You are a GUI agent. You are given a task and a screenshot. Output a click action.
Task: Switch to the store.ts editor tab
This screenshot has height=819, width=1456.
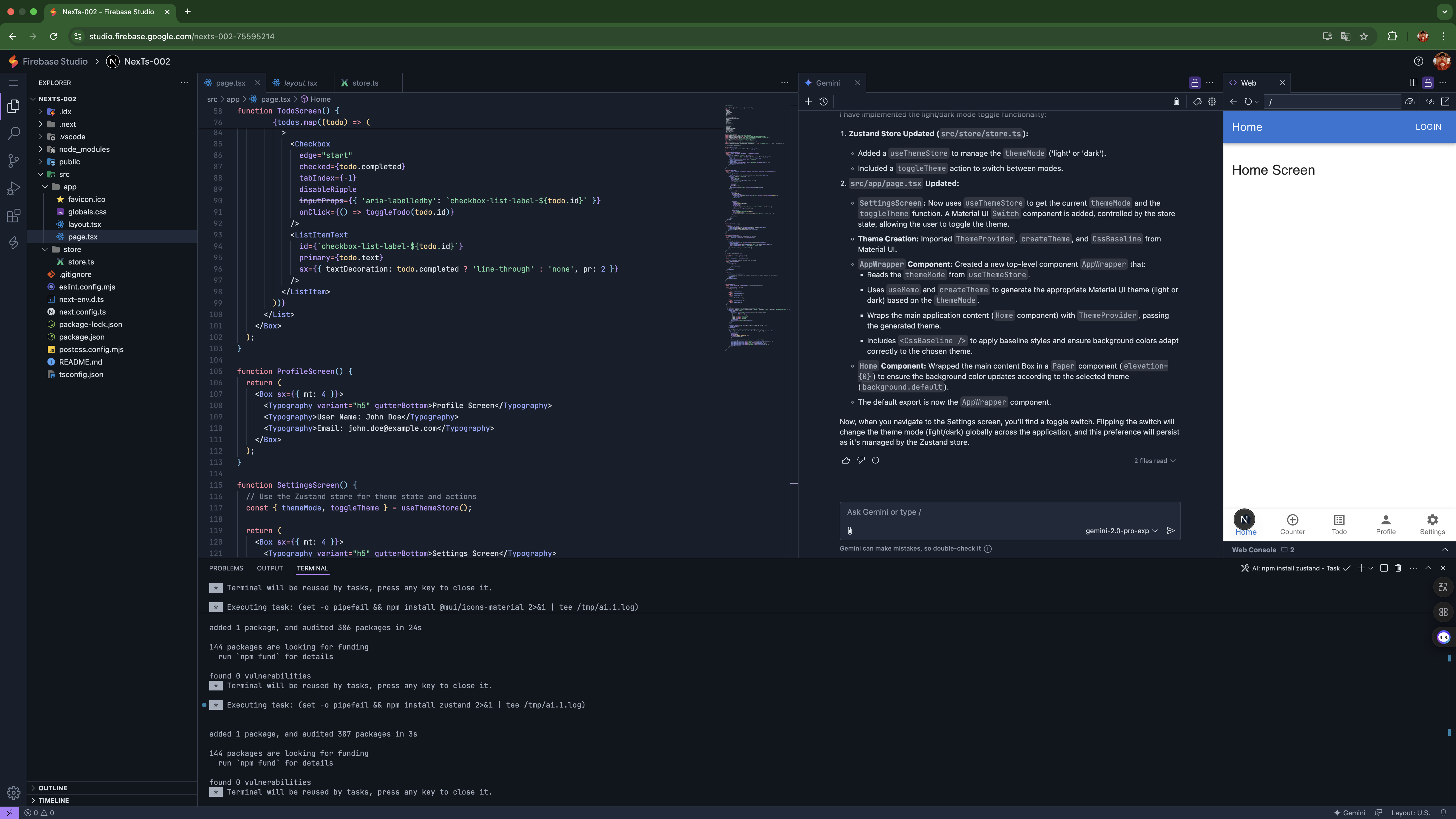(365, 83)
